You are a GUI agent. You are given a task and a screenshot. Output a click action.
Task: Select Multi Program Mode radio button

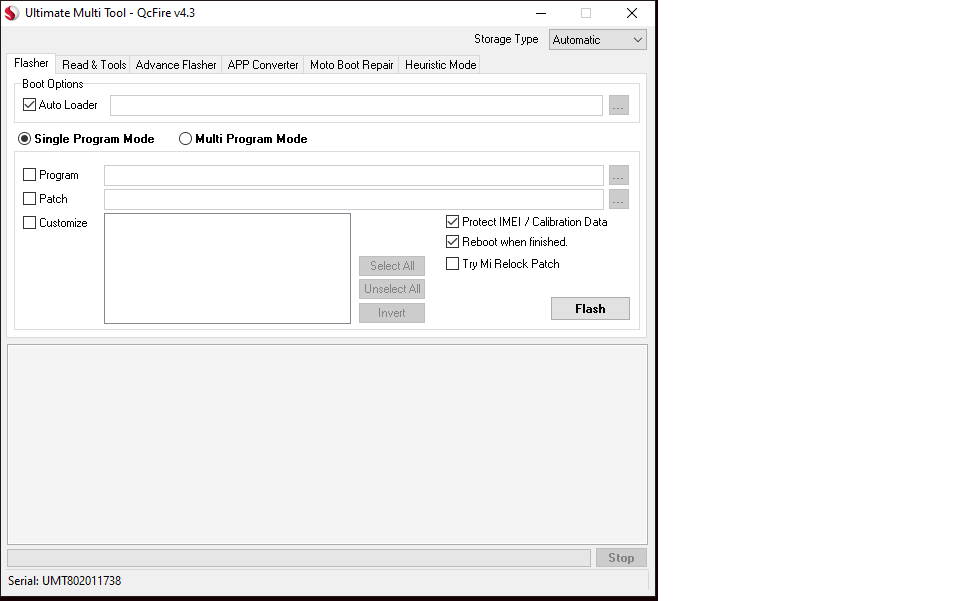pos(185,139)
